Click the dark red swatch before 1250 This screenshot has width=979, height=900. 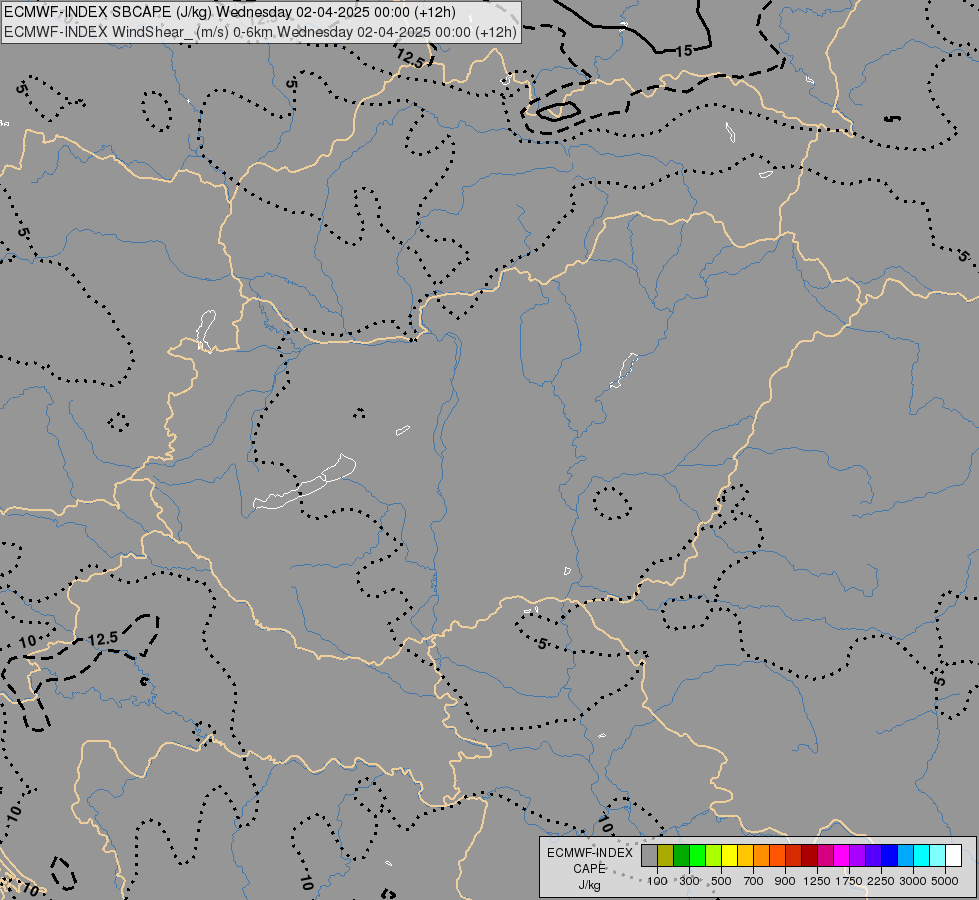point(810,856)
